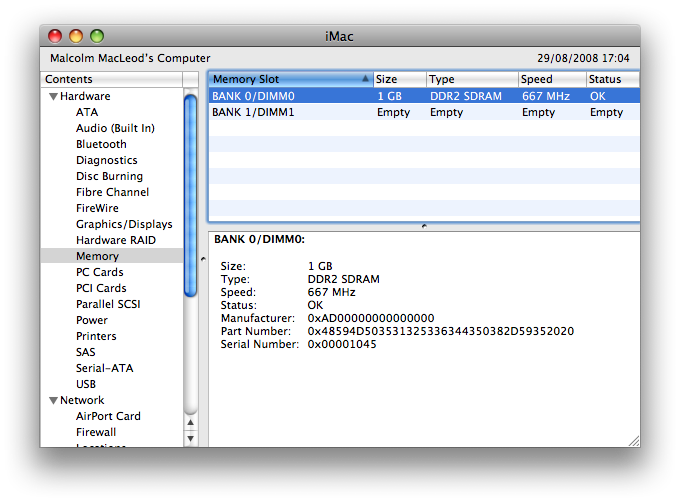Click the Empty size cell for BANK 1/DIMM1
The width and height of the screenshot is (680, 502).
[393, 112]
